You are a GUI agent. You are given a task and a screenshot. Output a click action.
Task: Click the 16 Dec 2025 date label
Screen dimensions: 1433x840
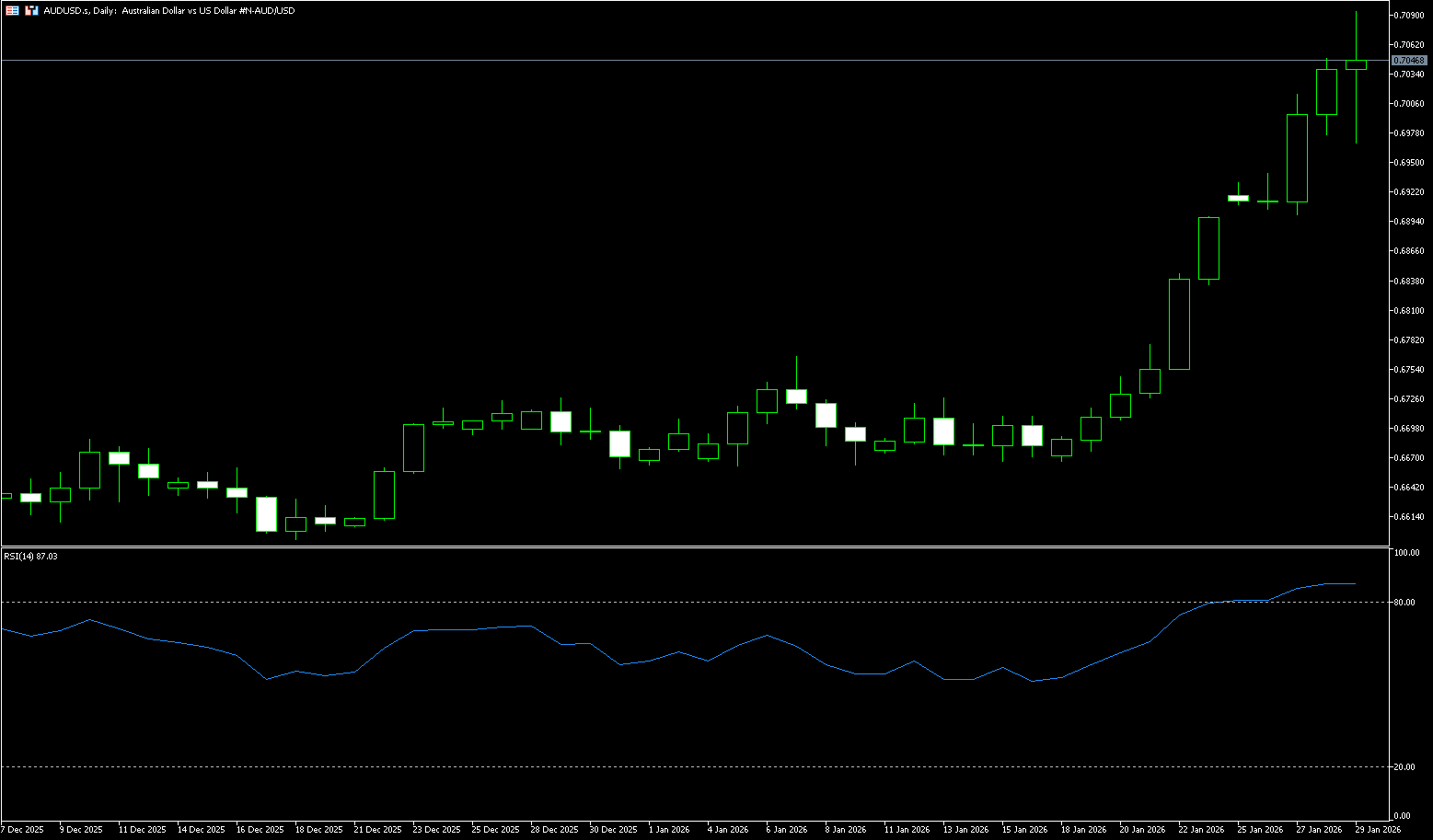260,830
